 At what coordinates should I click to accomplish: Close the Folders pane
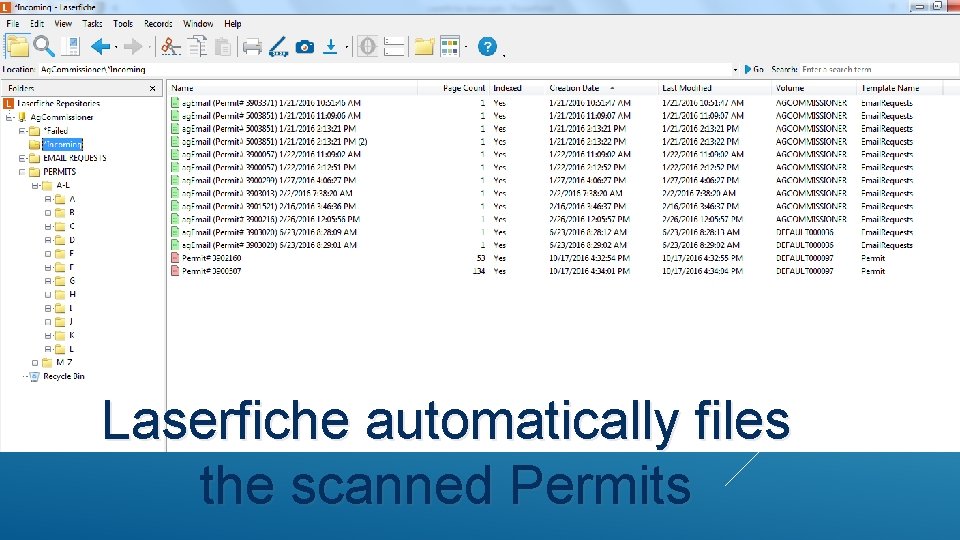pos(152,89)
